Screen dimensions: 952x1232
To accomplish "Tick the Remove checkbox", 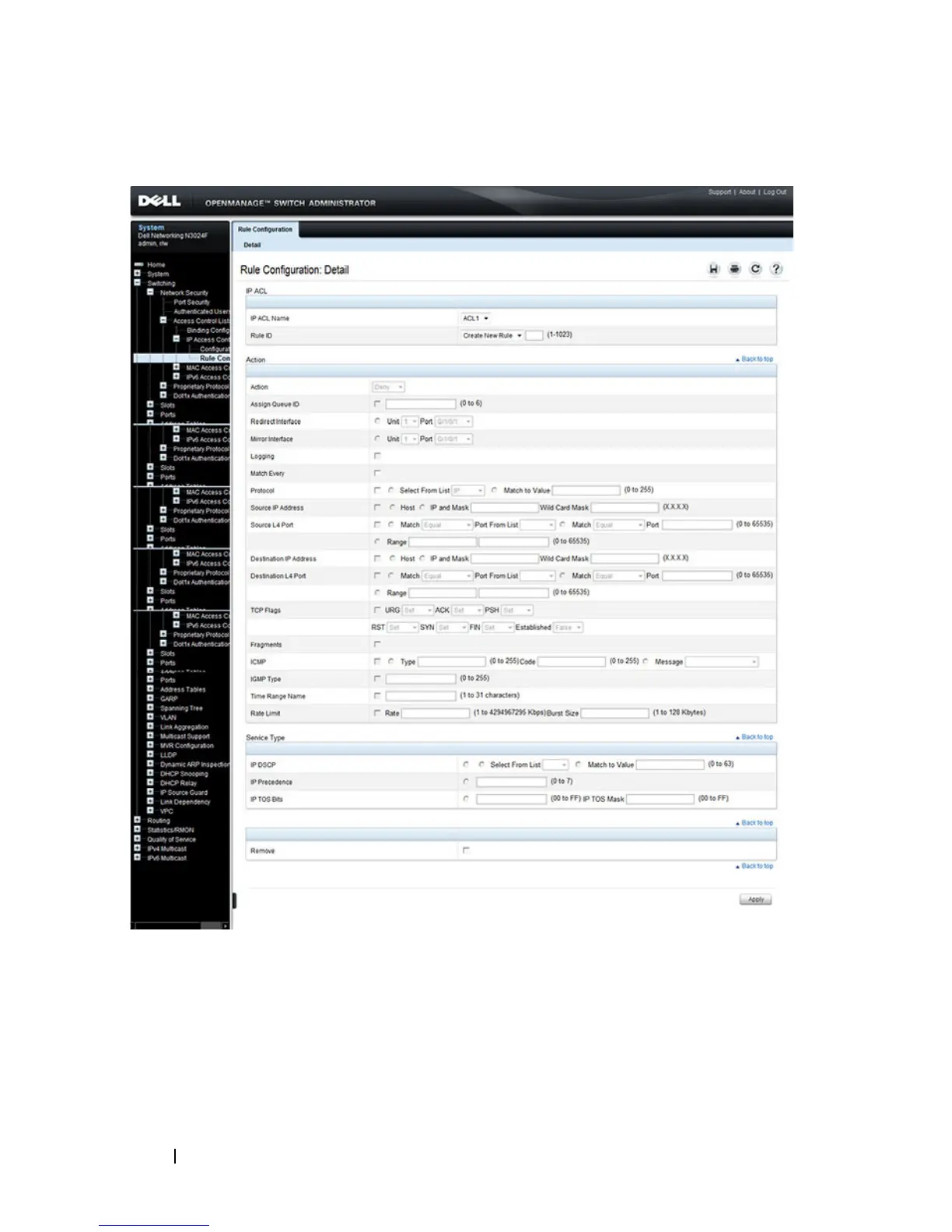I will (466, 850).
